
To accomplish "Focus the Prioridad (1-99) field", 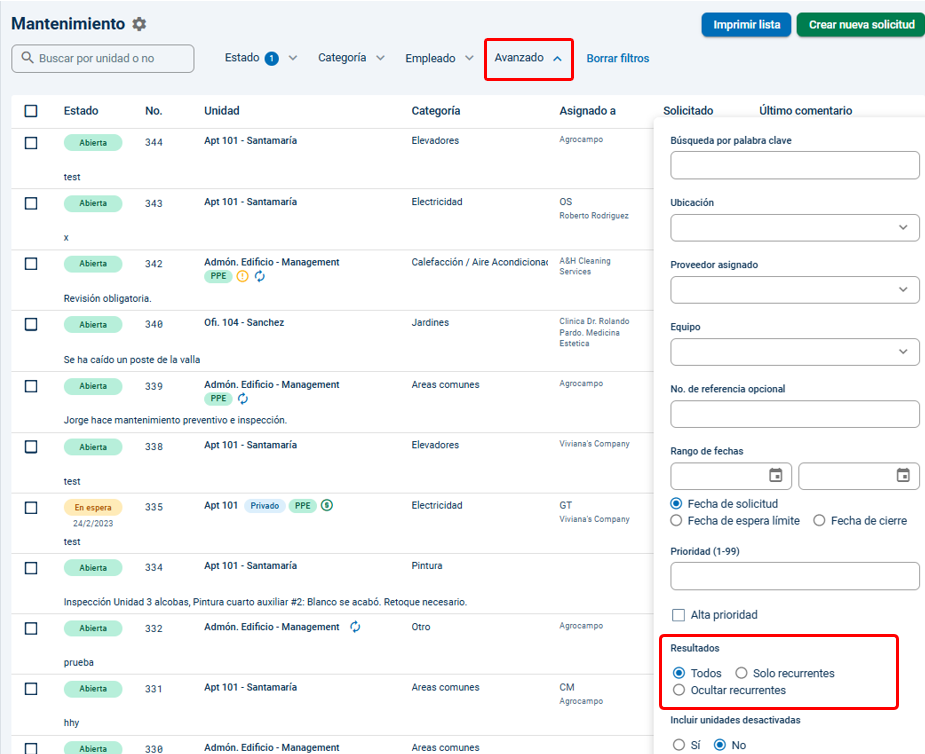I will [795, 576].
